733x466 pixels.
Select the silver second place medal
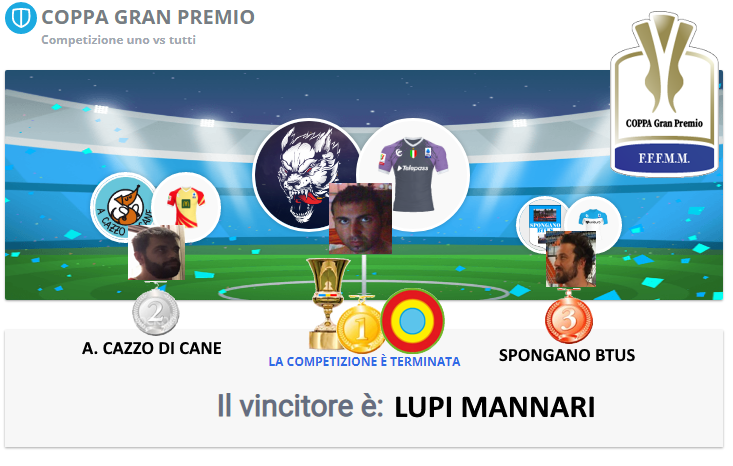pos(156,310)
